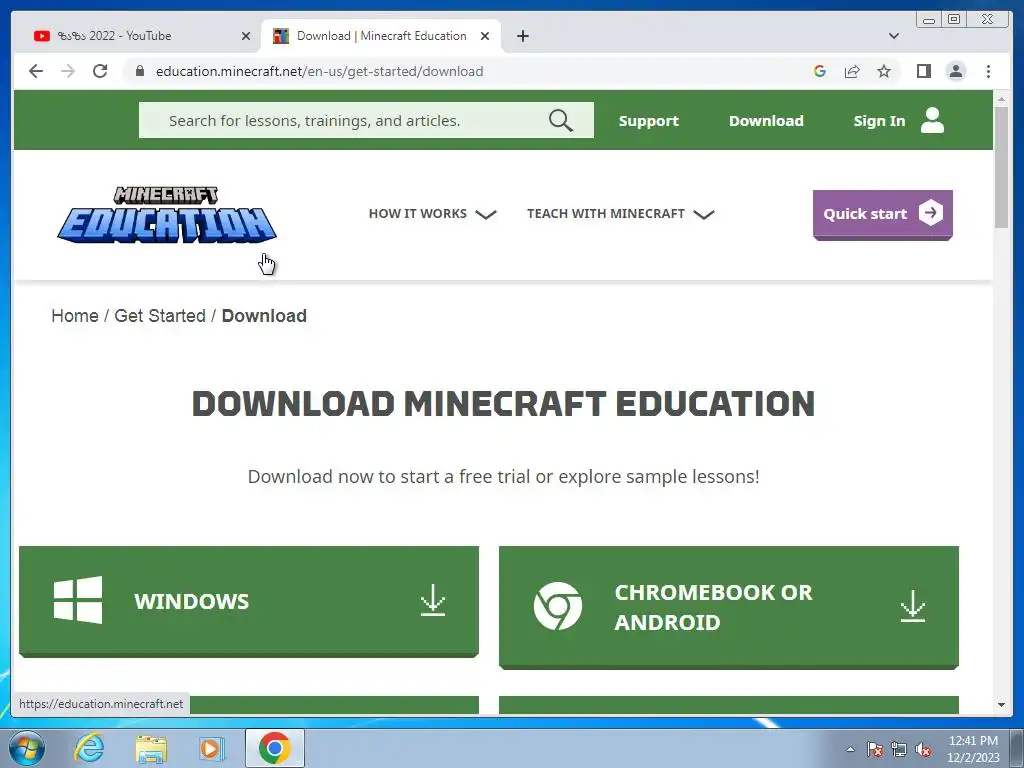
Task: Open Internet Explorer from the taskbar
Action: pos(89,748)
